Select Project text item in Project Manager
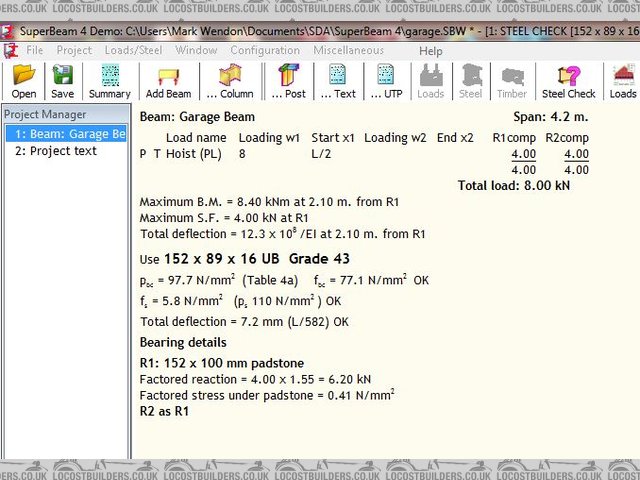 point(56,151)
